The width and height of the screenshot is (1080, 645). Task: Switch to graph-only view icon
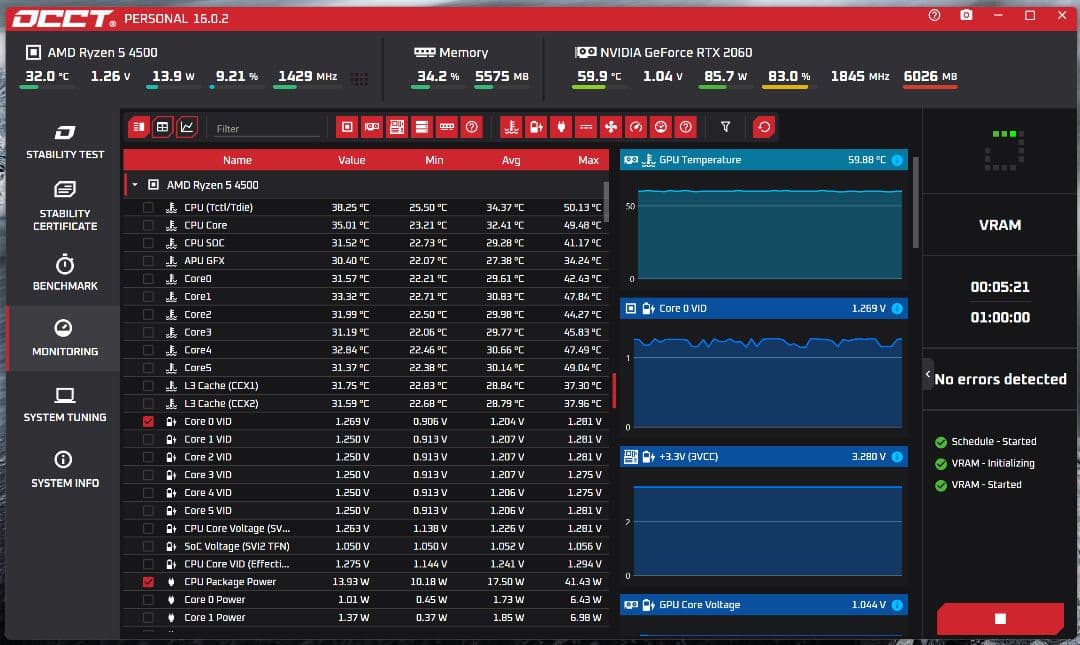click(x=187, y=127)
